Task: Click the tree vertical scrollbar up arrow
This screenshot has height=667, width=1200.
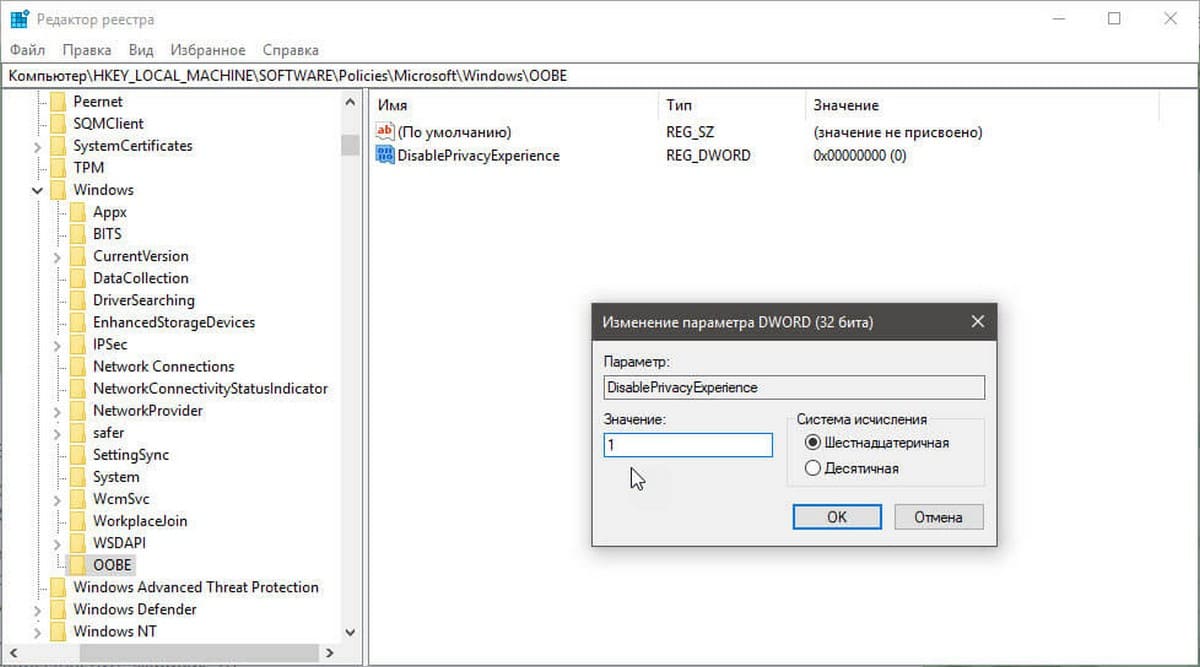Action: (350, 102)
